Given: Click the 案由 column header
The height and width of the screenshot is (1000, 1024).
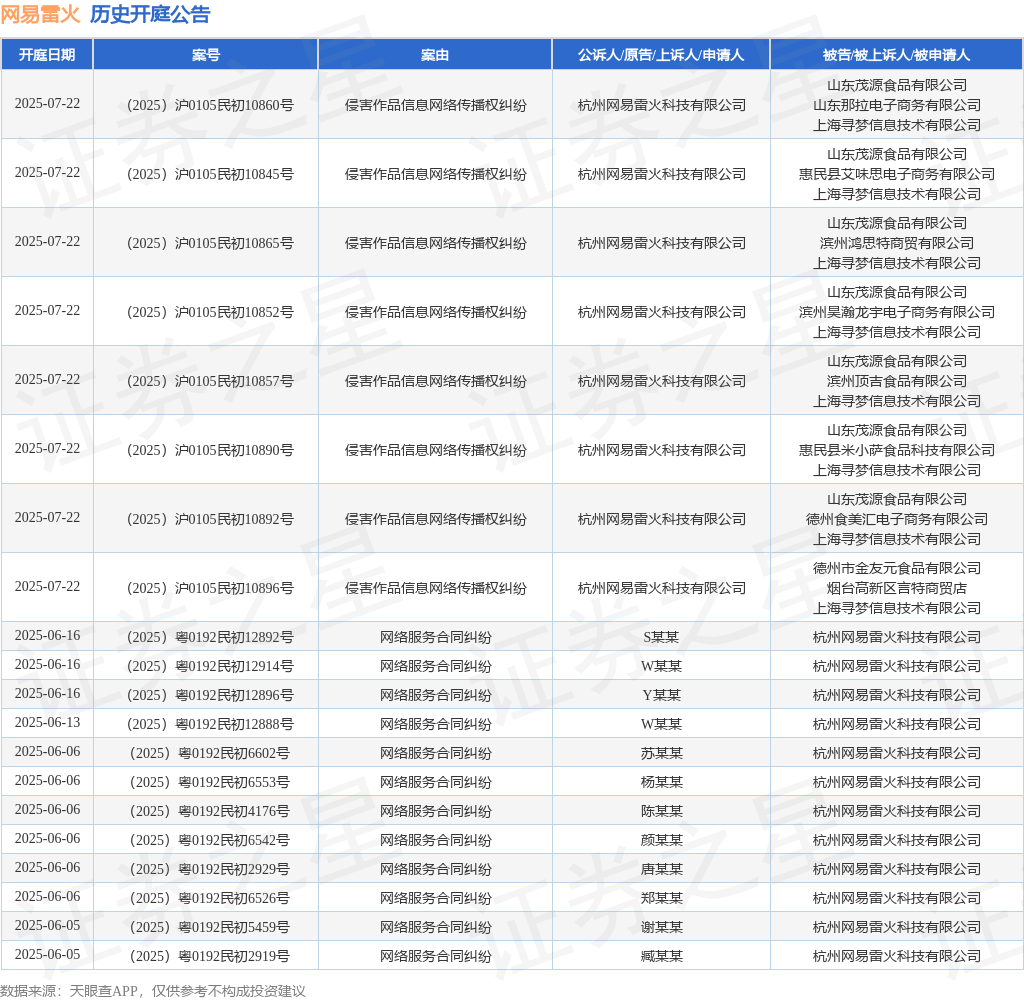Looking at the screenshot, I should coord(435,55).
